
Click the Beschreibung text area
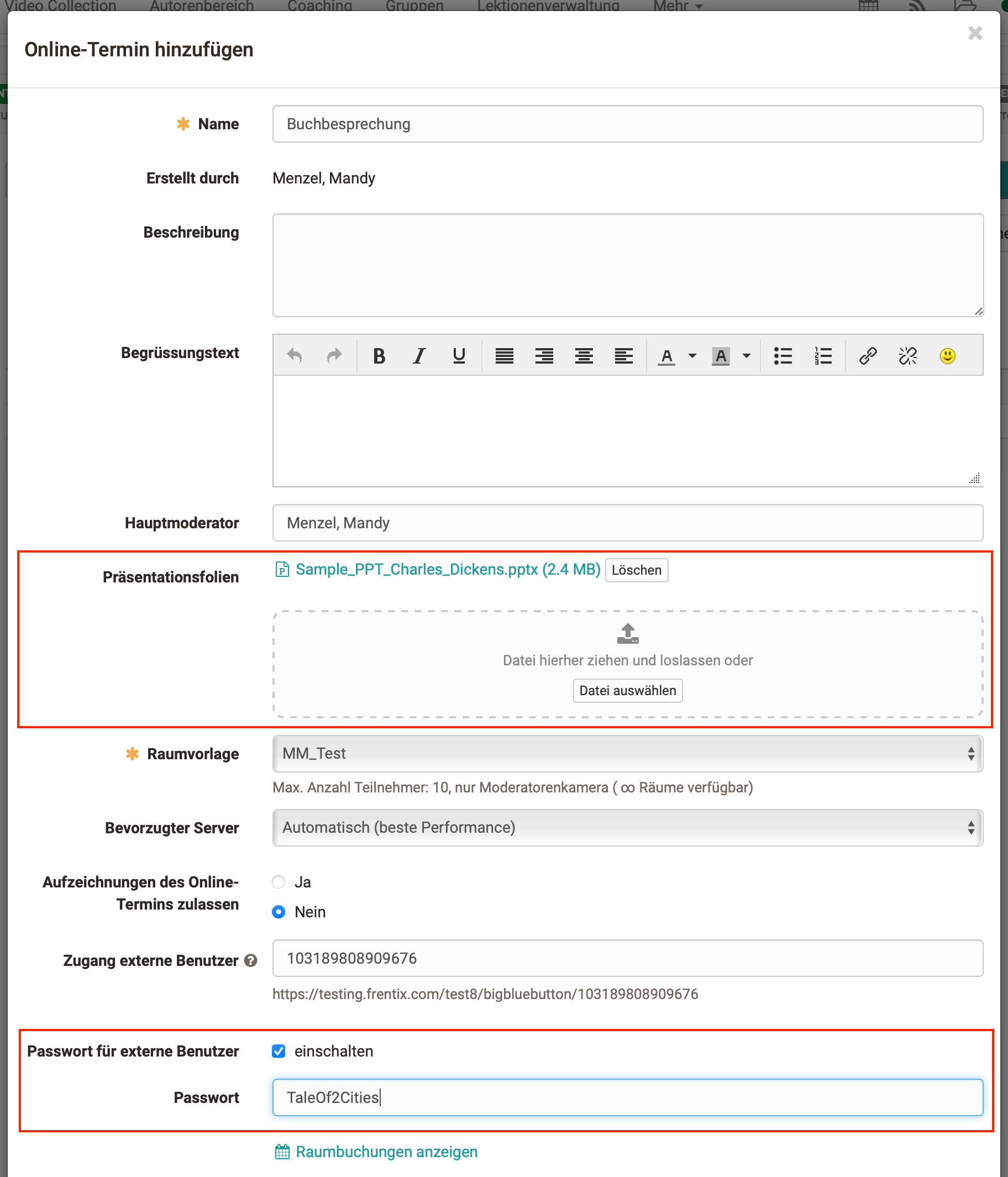[627, 265]
